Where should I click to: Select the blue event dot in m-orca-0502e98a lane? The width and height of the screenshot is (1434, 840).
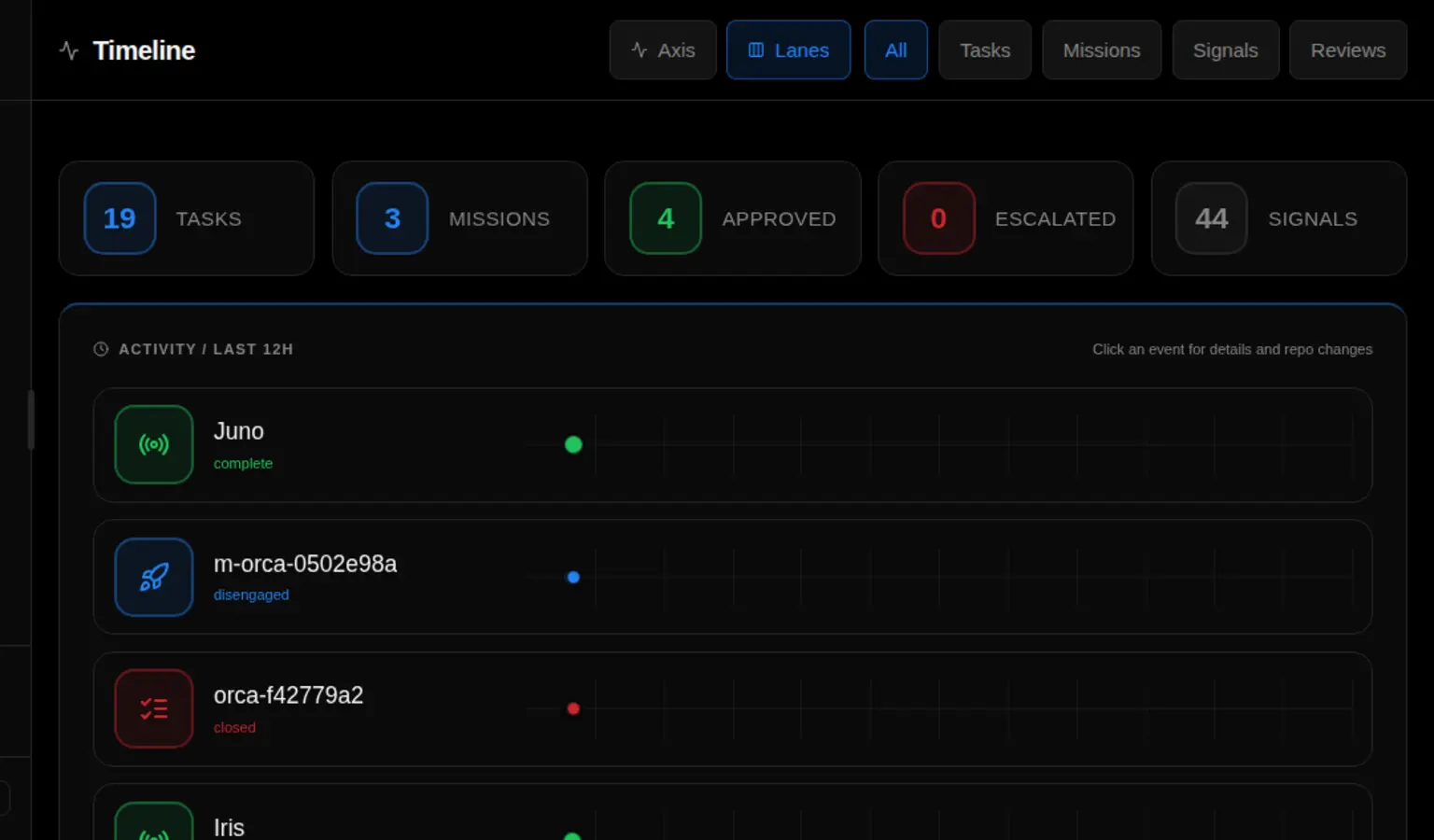pos(573,577)
